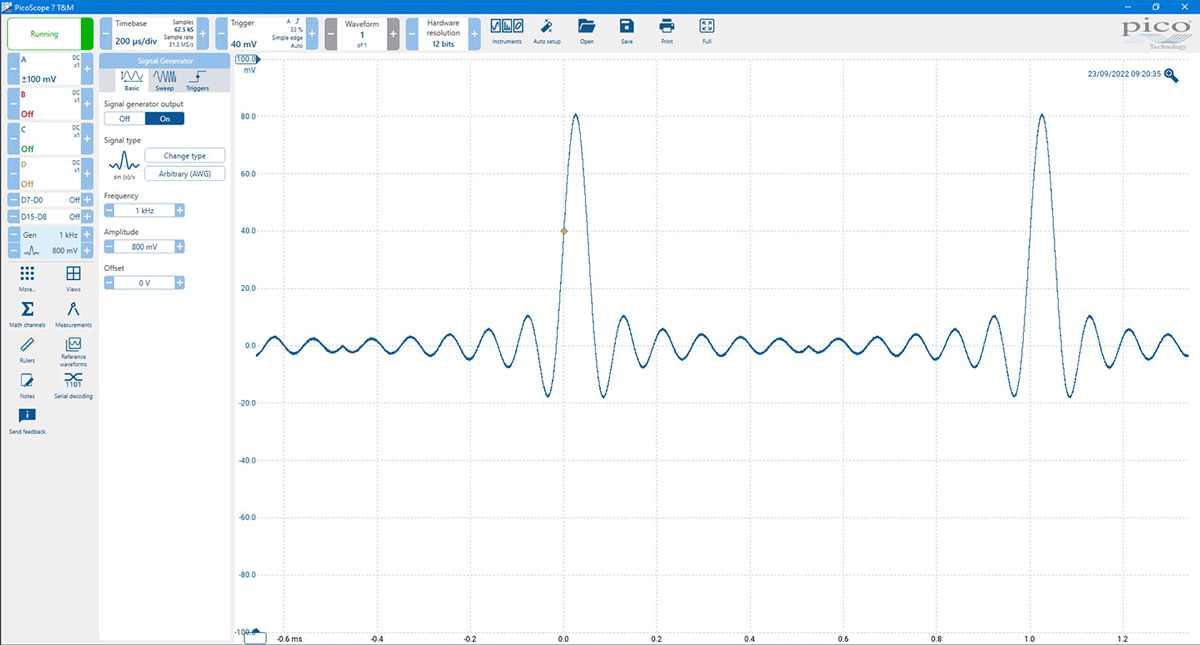Decrease signal generator Frequency with minus
This screenshot has height=645, width=1200.
[x=109, y=210]
